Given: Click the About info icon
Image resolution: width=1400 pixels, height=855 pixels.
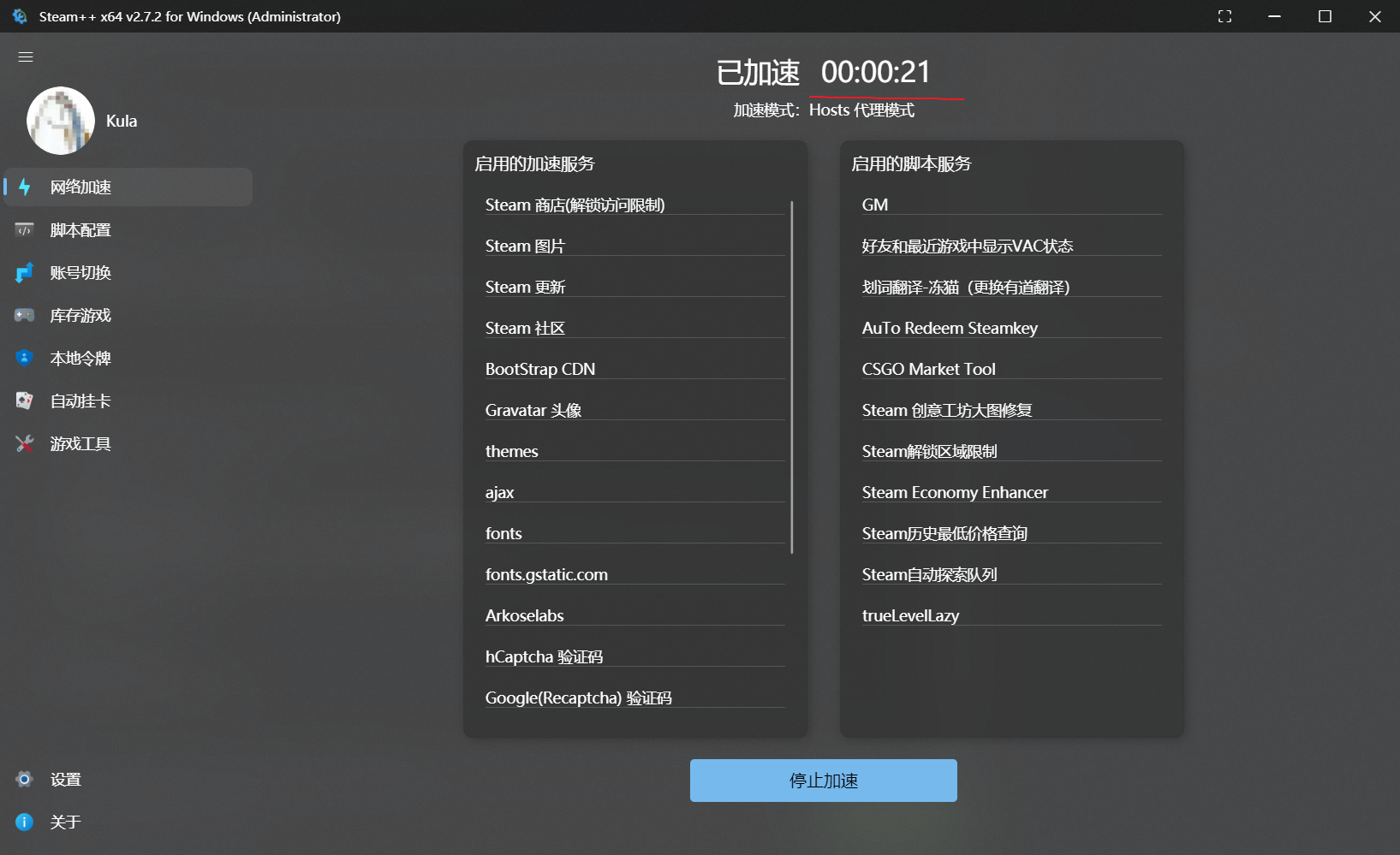Looking at the screenshot, I should point(24,822).
